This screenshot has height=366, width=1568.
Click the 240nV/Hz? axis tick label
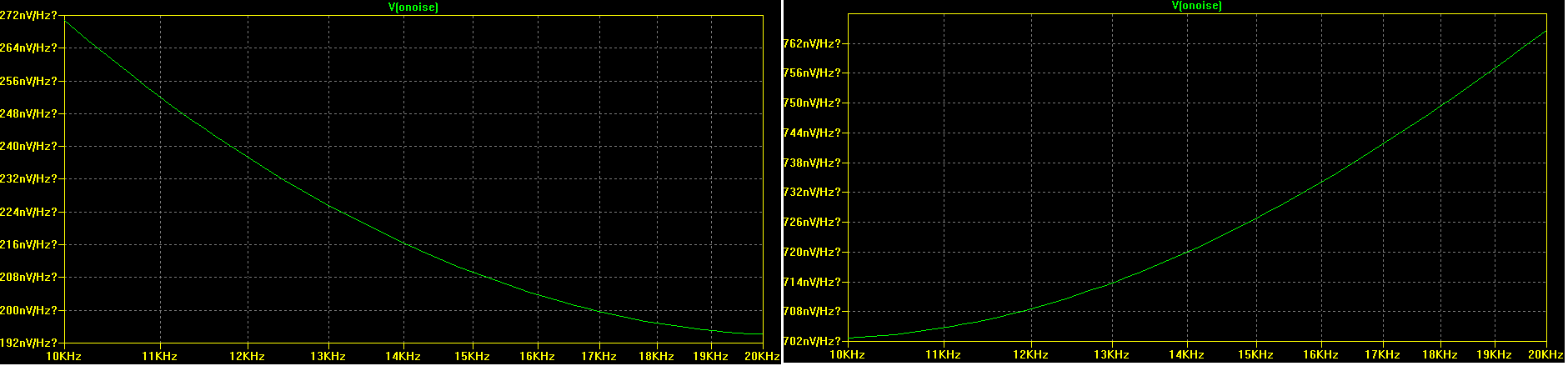[29, 146]
